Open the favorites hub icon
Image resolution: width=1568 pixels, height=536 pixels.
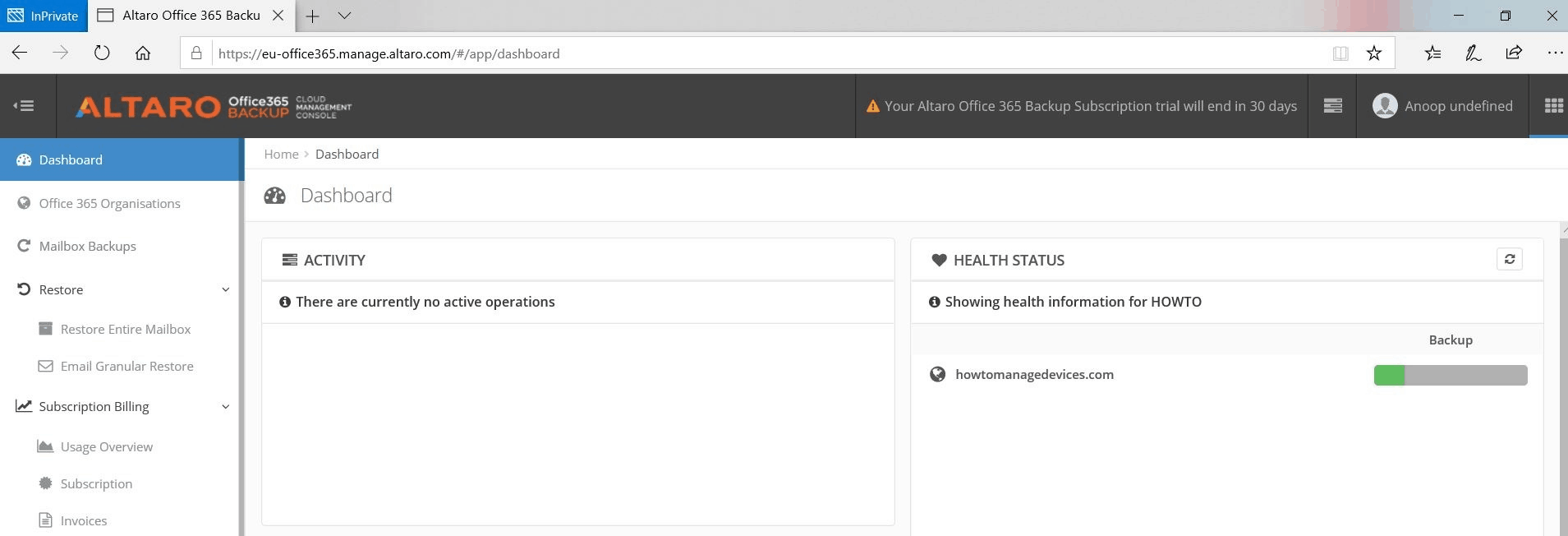tap(1432, 53)
